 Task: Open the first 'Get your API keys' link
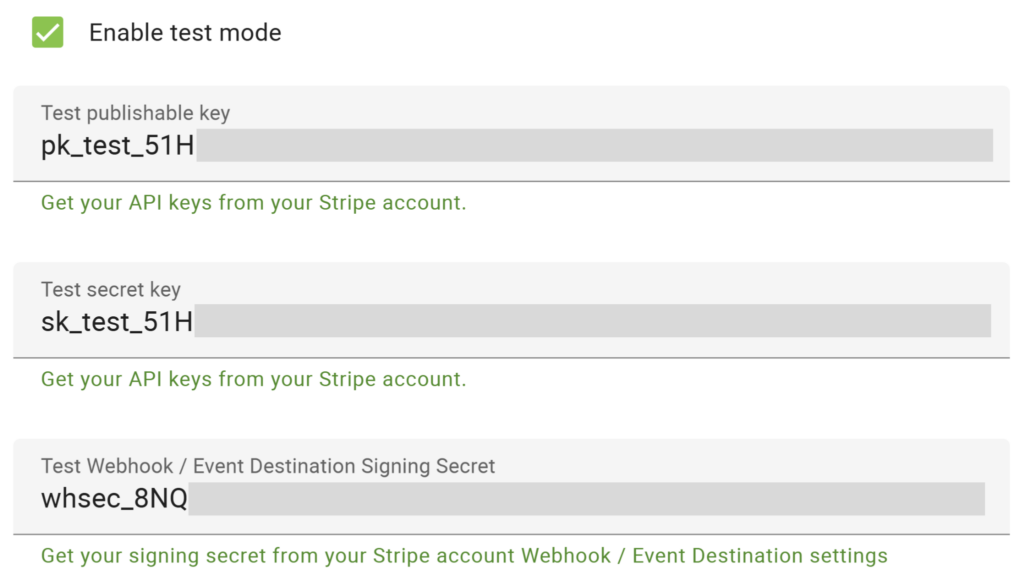coord(253,202)
